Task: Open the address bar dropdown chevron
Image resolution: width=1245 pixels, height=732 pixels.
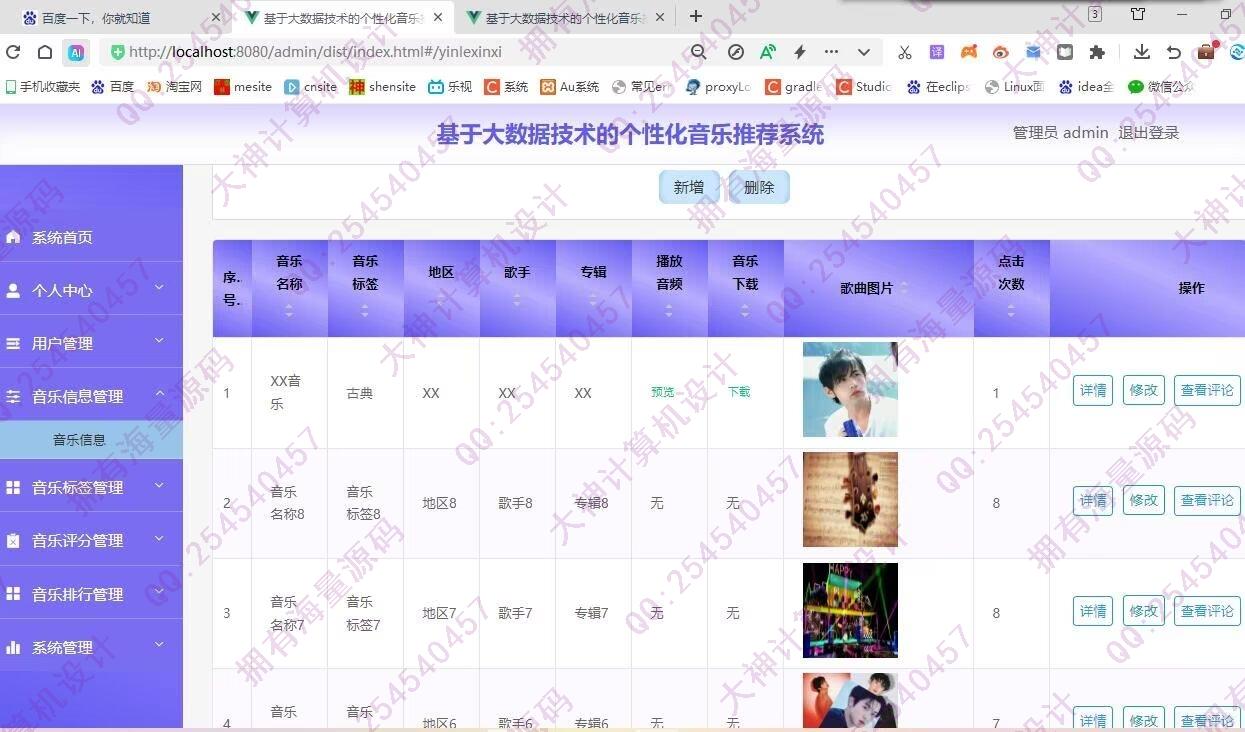Action: [864, 52]
